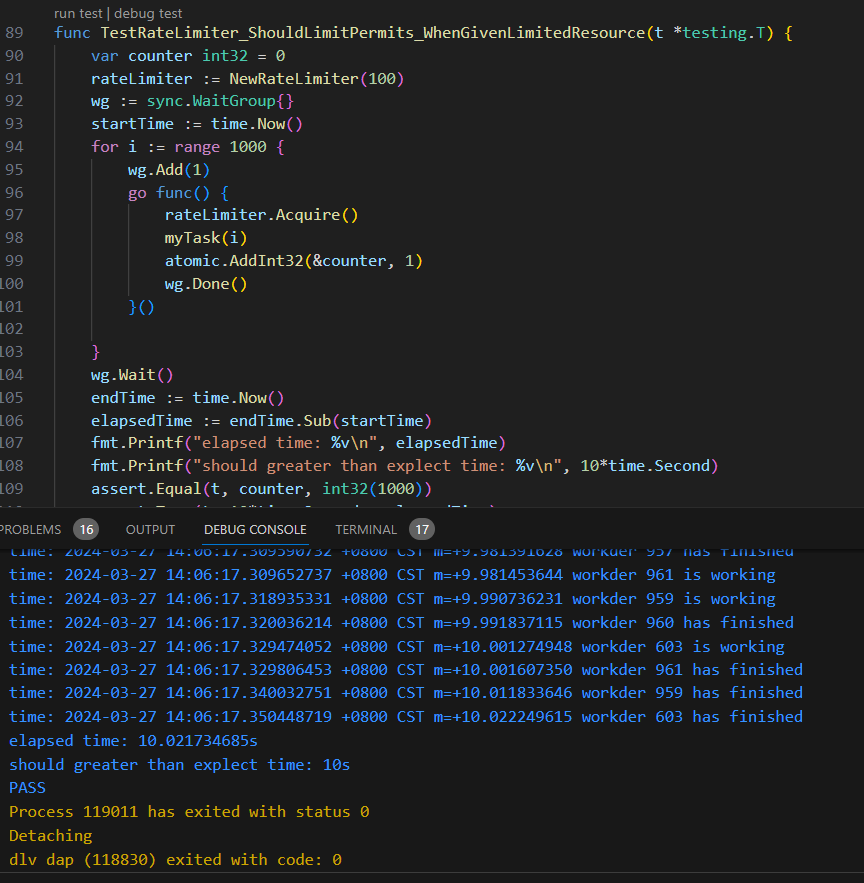This screenshot has width=864, height=883.
Task: Click the "workder 603 has finished" log line
Action: click(405, 716)
